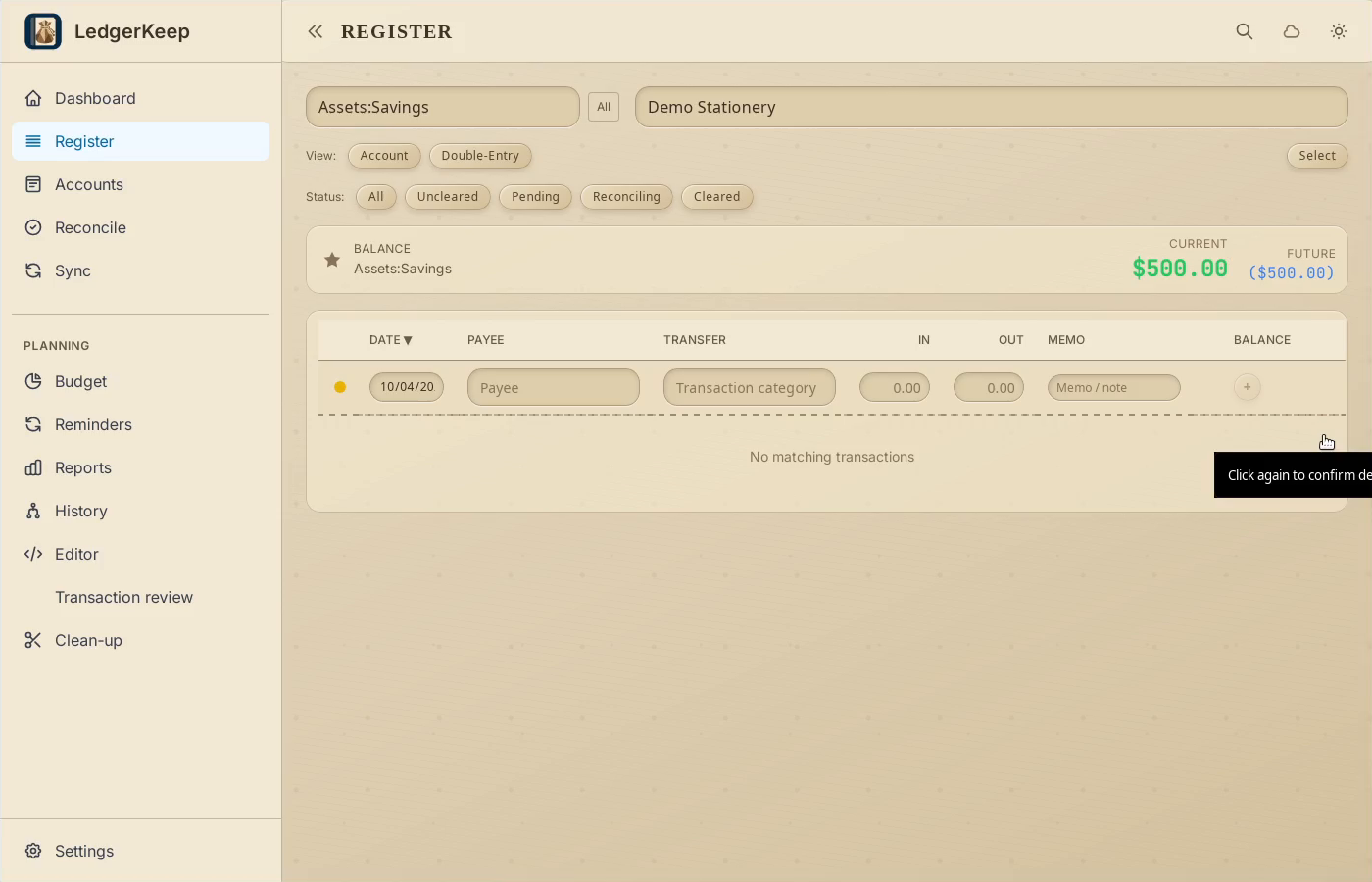Open Settings at sidebar bottom

click(x=140, y=851)
